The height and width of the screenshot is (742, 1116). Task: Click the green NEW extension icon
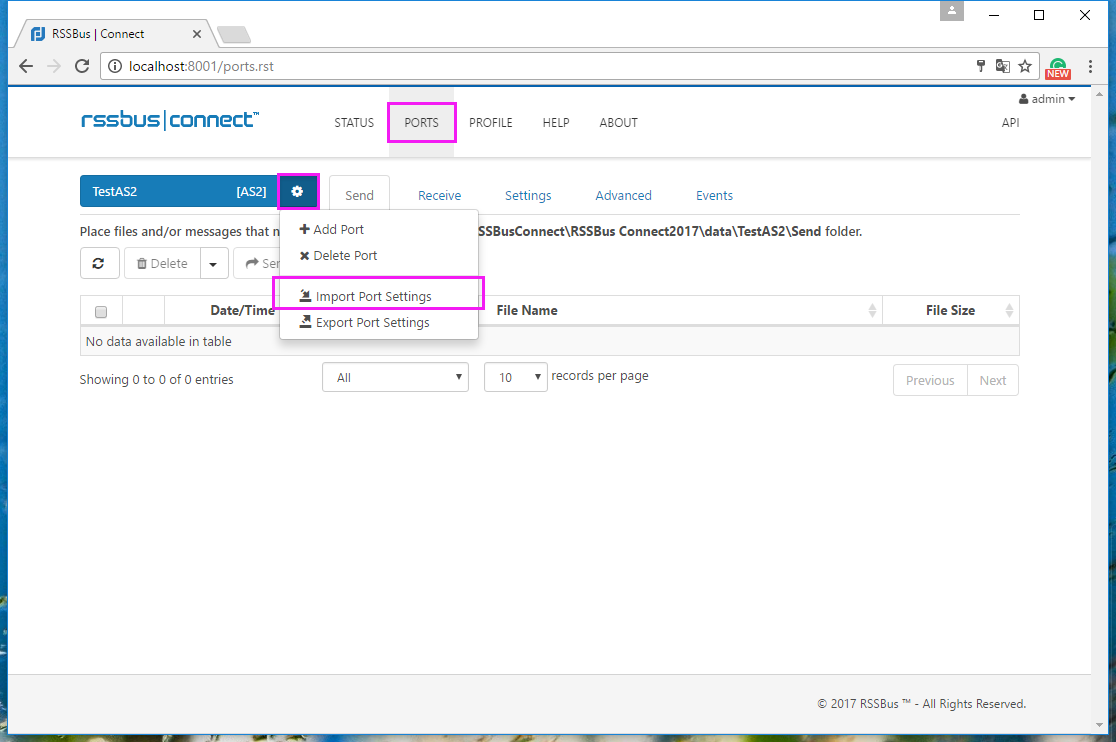tap(1058, 68)
